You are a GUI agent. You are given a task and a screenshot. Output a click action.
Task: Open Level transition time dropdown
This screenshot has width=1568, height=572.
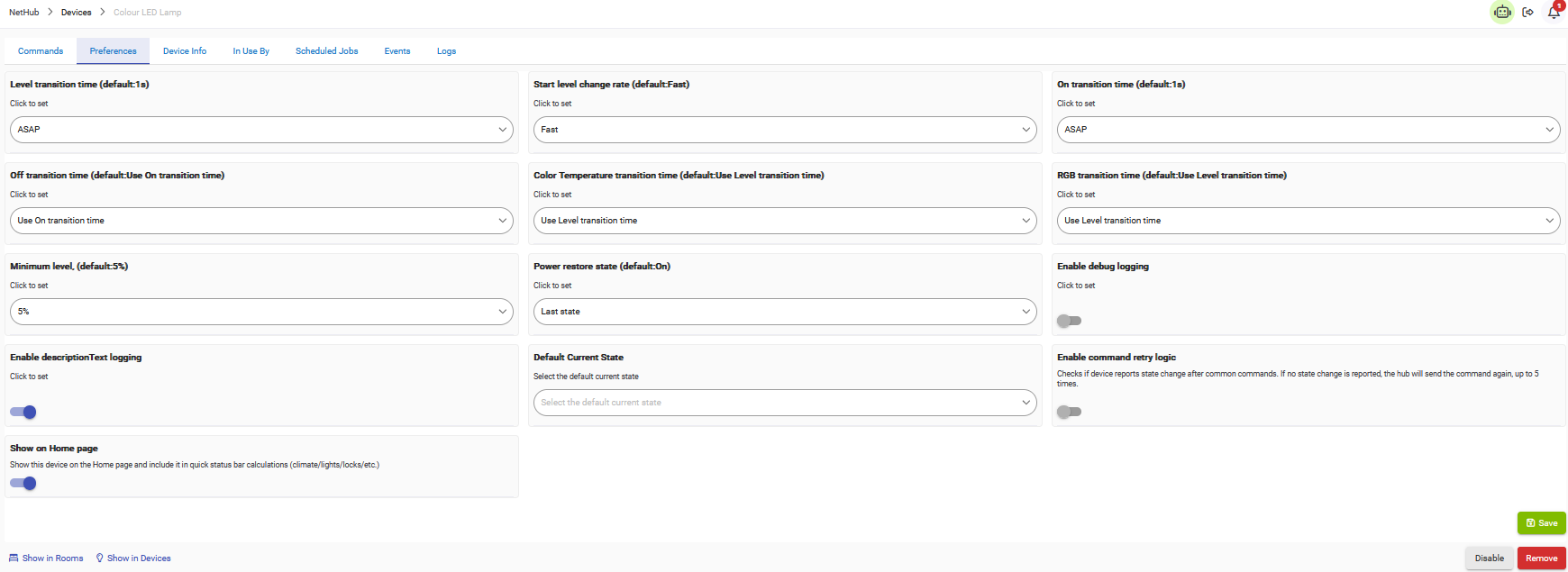point(261,130)
